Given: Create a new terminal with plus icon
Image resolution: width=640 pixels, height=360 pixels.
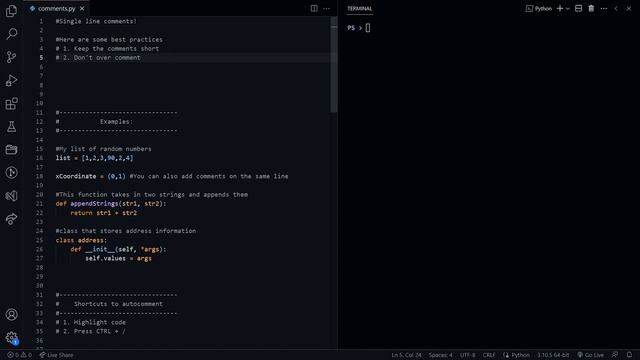Looking at the screenshot, I should 560,8.
